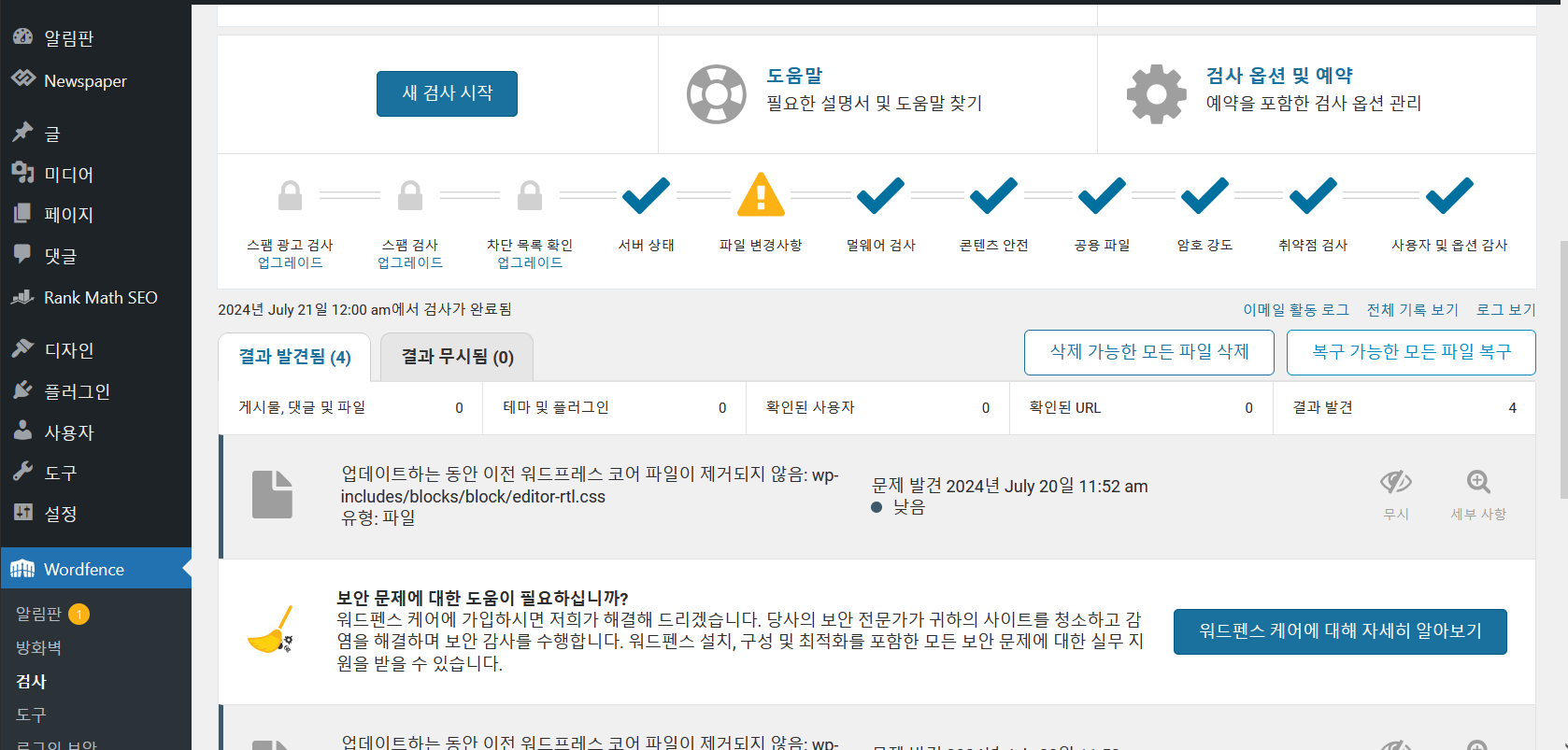Ignore the editor-rtl.css issue with 무시
Image resolution: width=1568 pixels, height=750 pixels.
[1396, 495]
